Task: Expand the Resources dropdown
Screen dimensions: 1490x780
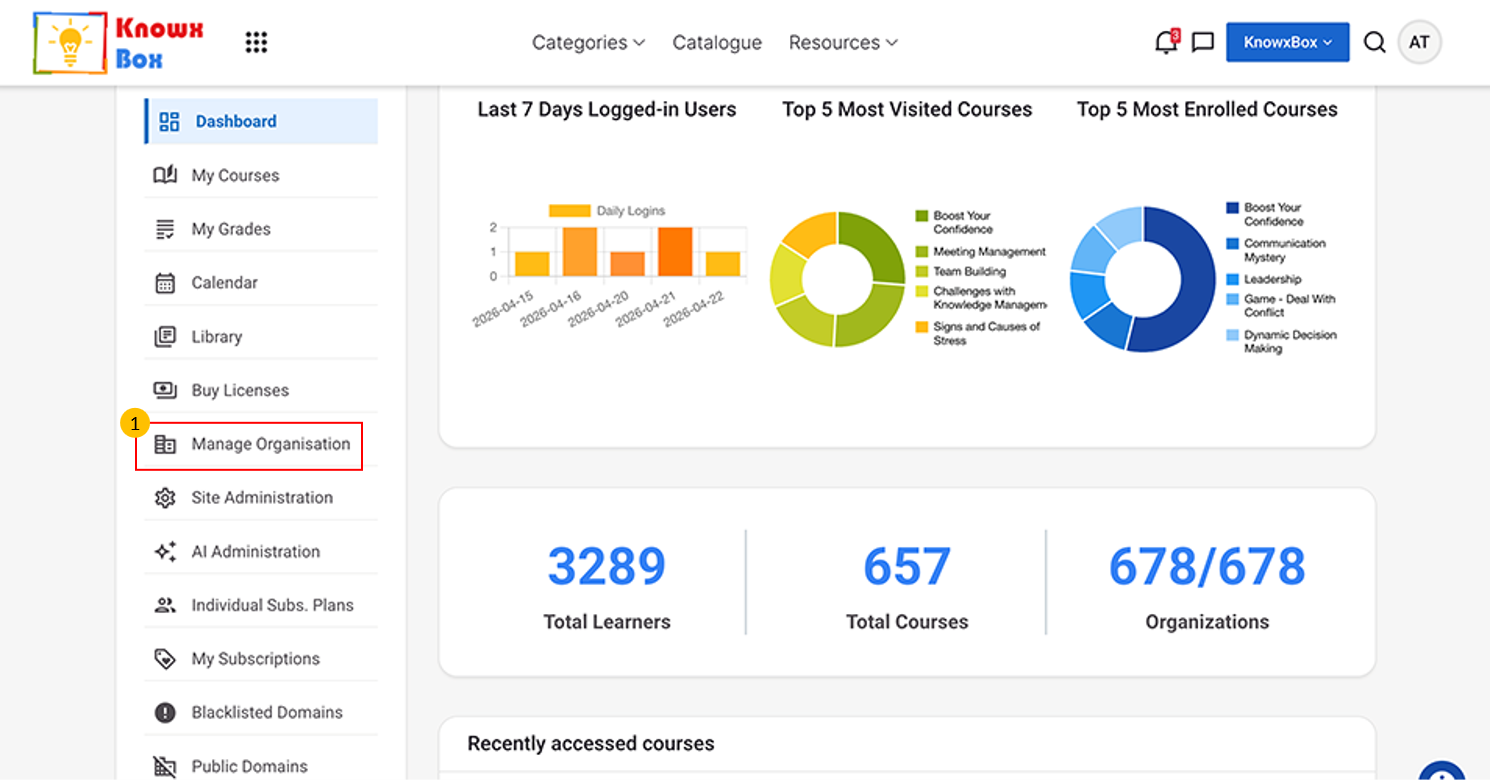Action: (843, 42)
